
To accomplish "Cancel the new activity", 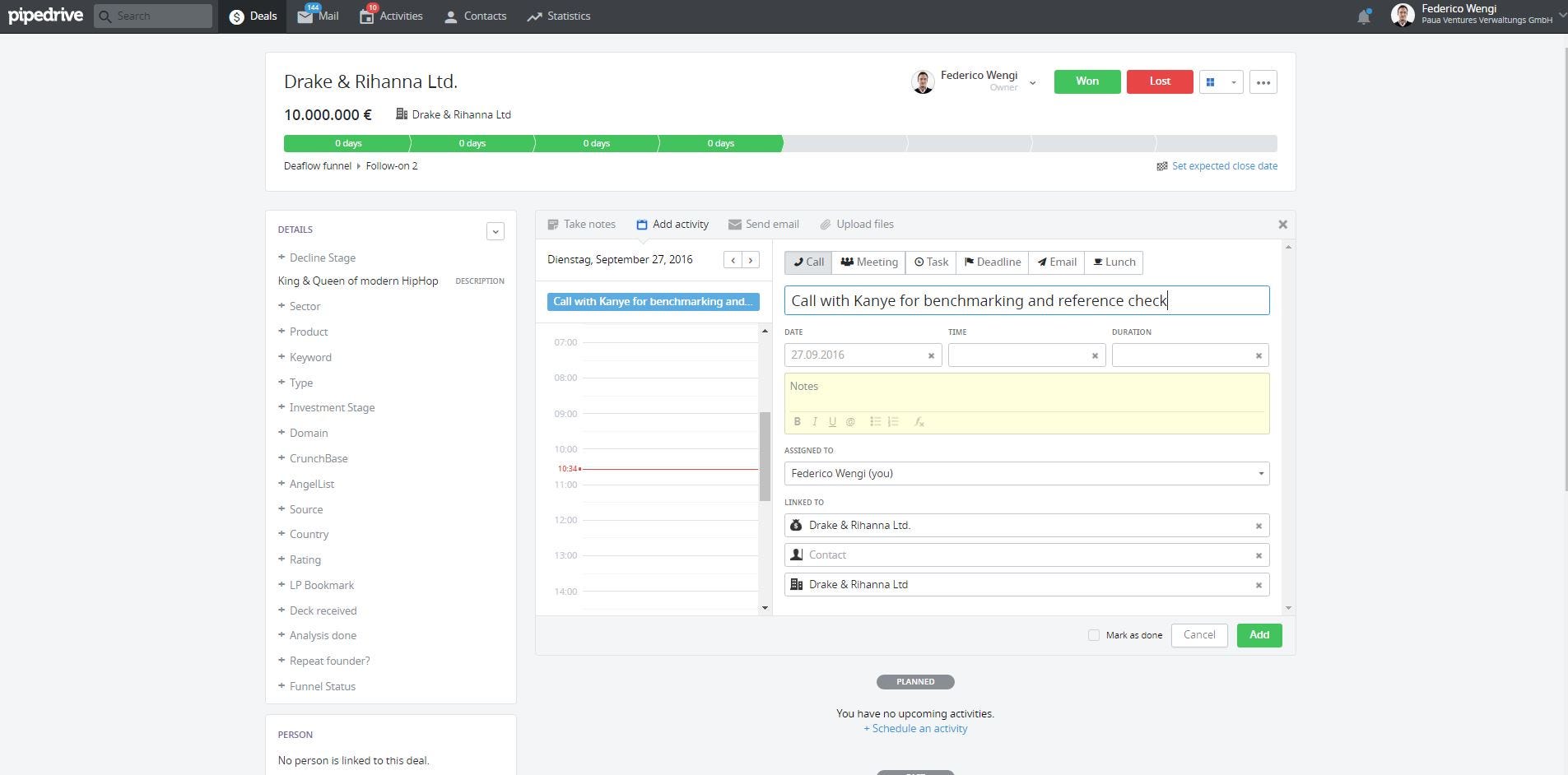I will (x=1199, y=635).
